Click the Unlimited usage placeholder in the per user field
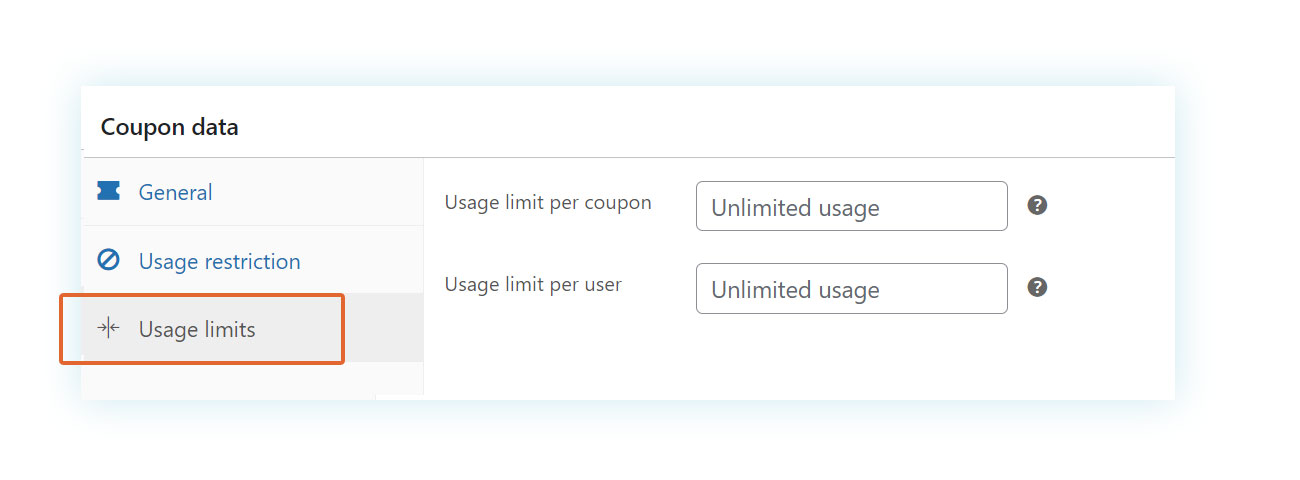The height and width of the screenshot is (480, 1300). tap(795, 290)
